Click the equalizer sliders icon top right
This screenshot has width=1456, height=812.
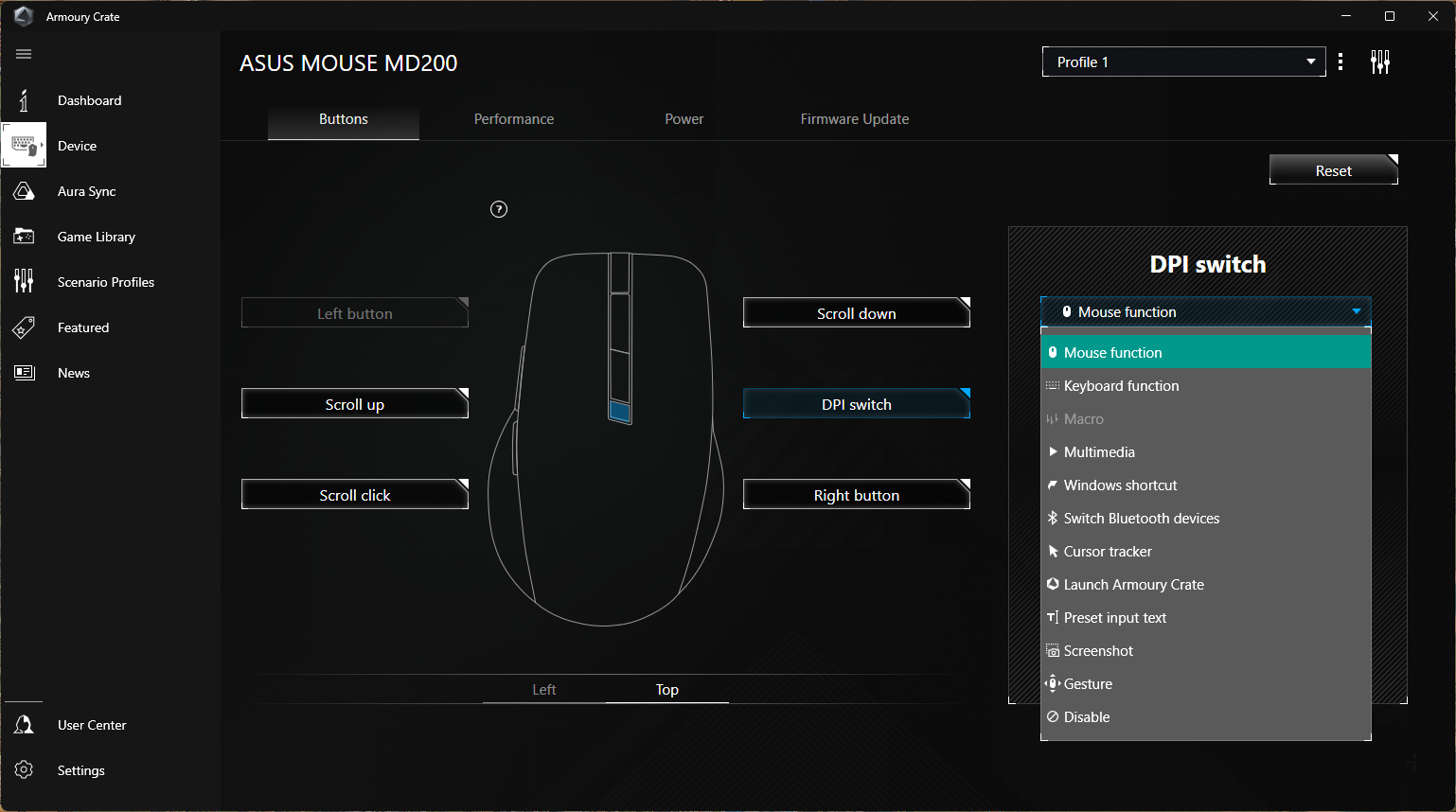pyautogui.click(x=1380, y=62)
